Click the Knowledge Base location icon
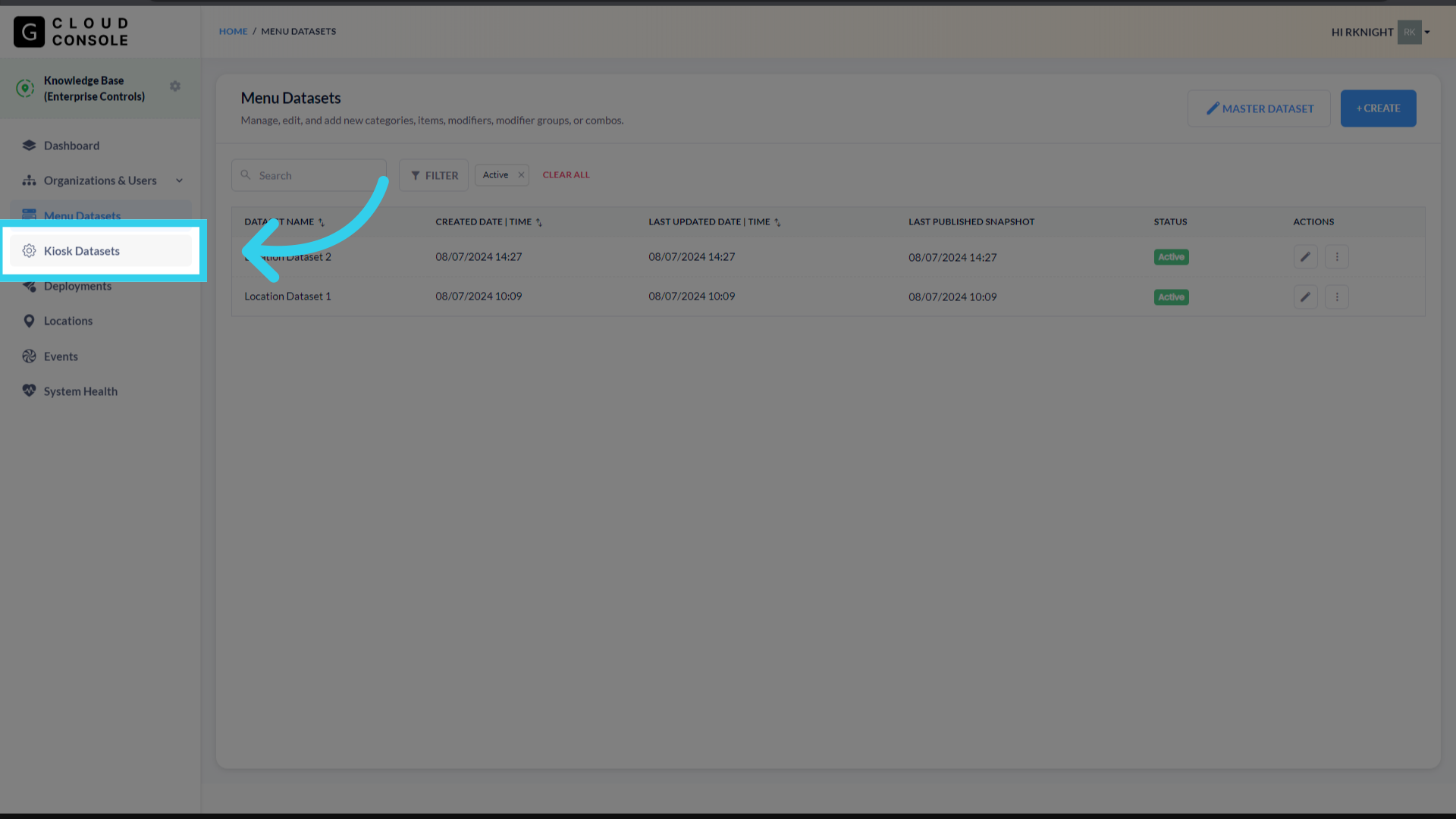Viewport: 1456px width, 819px height. tap(25, 89)
